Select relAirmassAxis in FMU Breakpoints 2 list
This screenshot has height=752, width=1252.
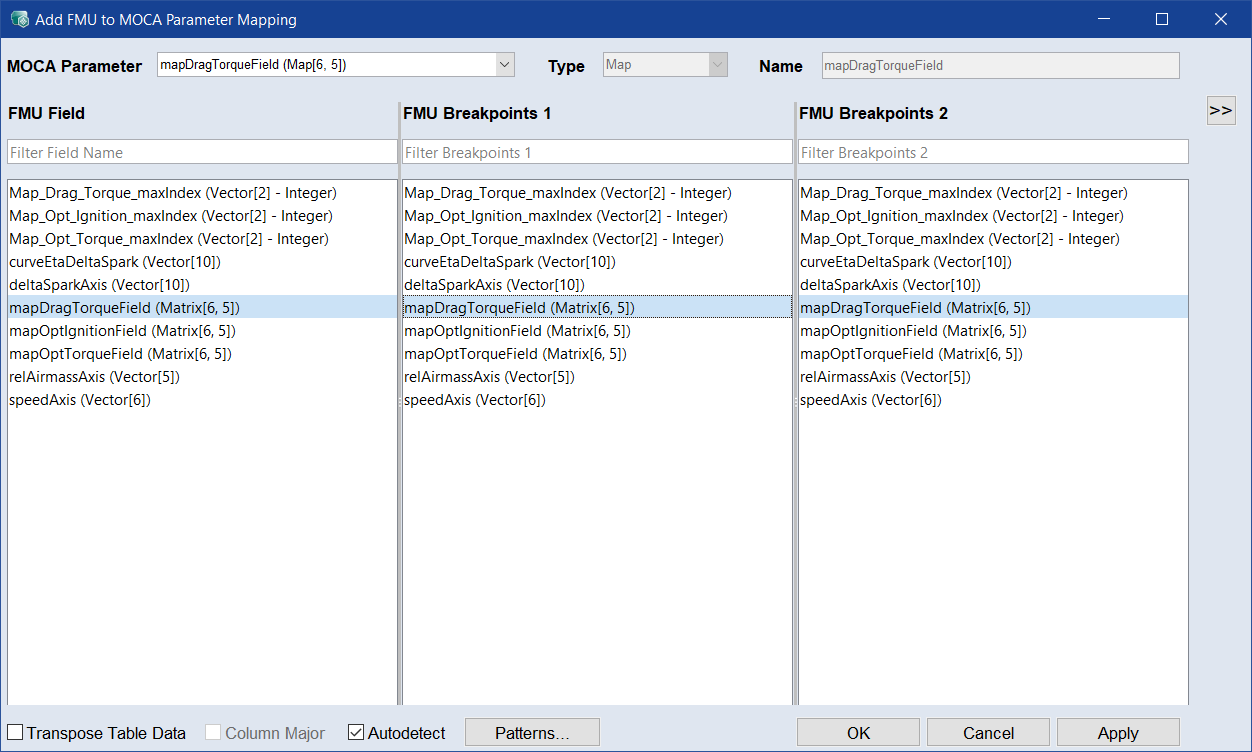coord(885,377)
